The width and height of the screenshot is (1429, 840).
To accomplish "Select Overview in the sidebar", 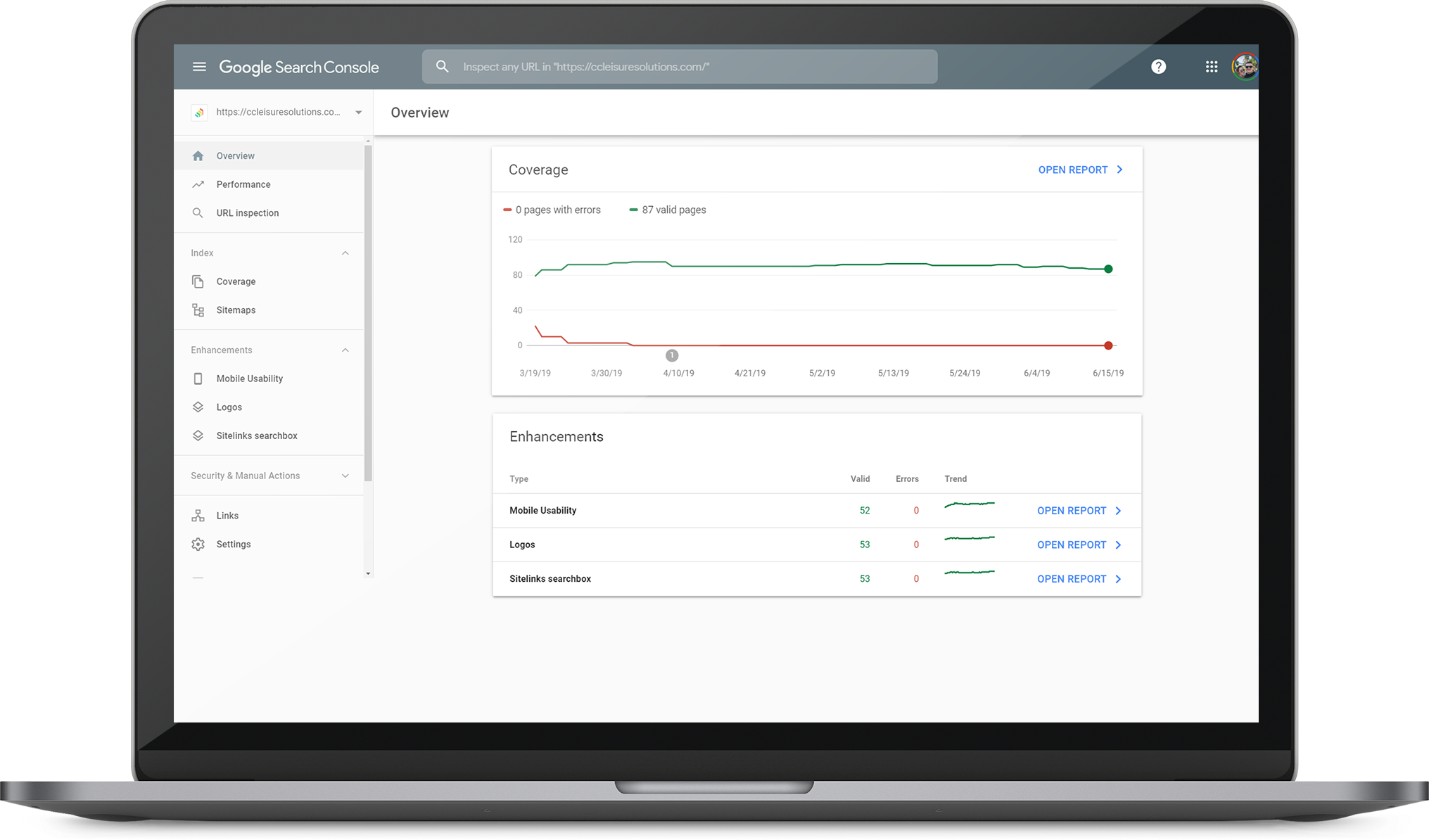I will coord(269,156).
